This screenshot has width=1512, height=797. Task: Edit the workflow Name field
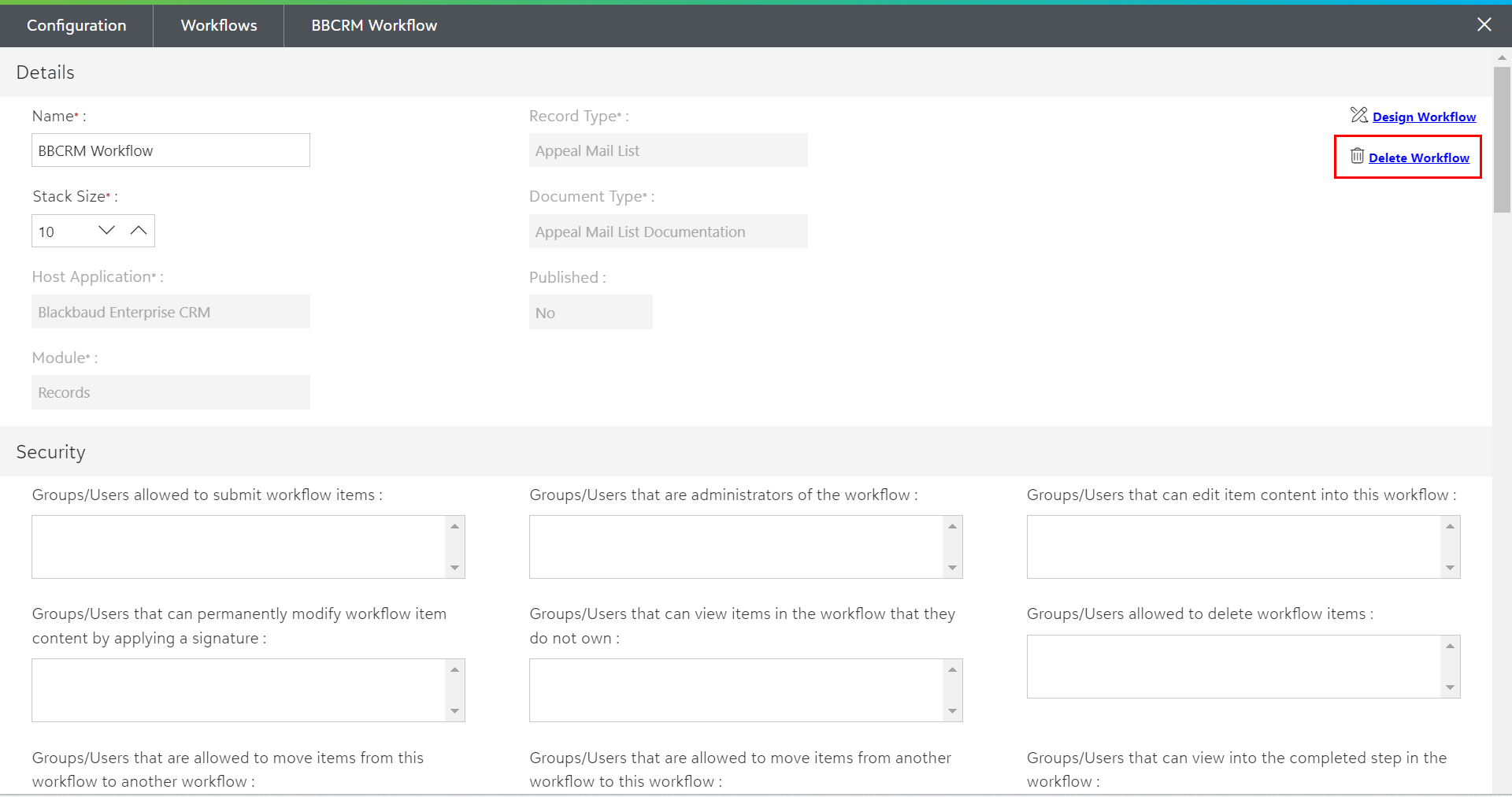pyautogui.click(x=170, y=150)
